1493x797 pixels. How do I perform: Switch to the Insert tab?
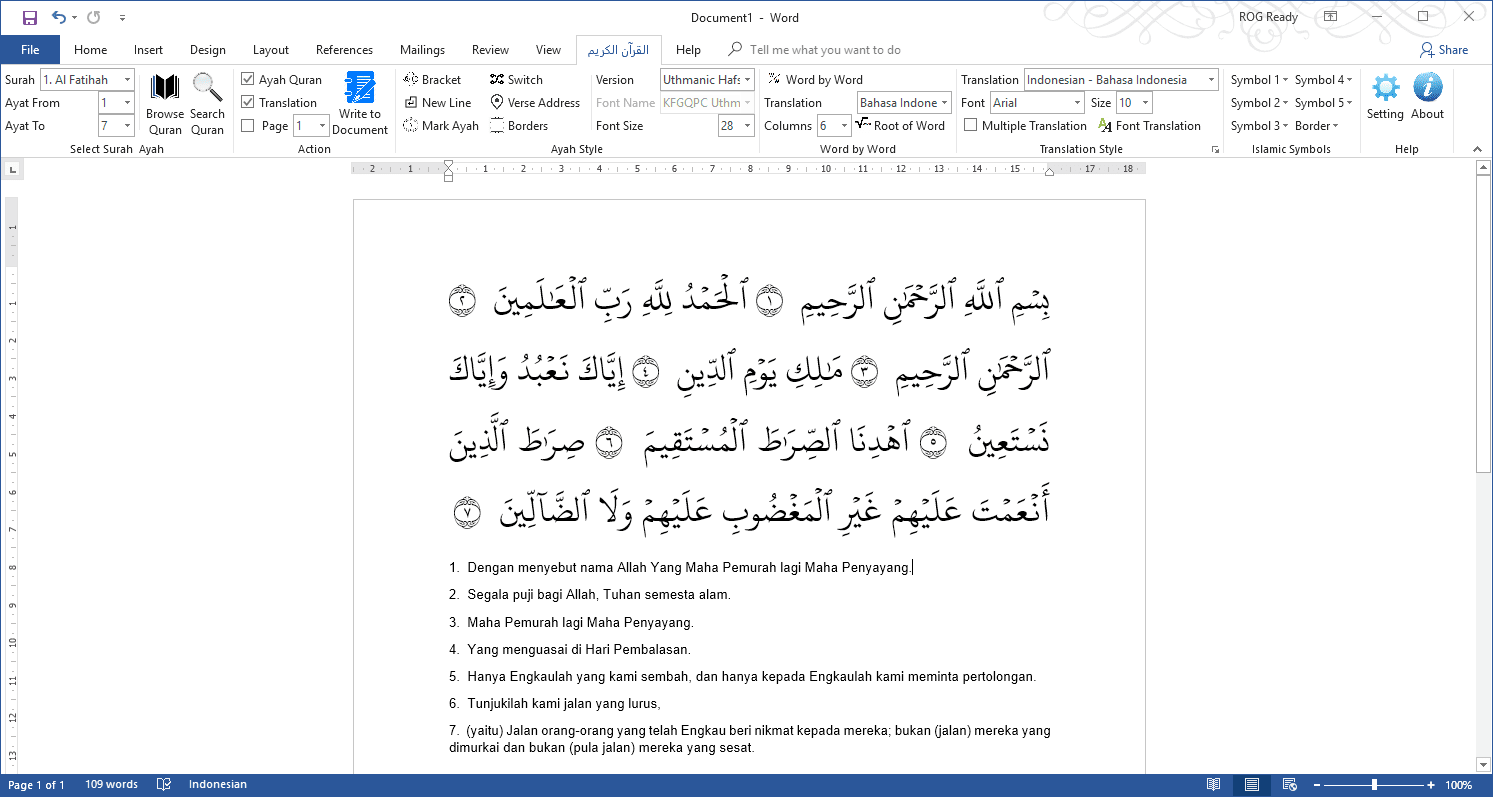148,50
